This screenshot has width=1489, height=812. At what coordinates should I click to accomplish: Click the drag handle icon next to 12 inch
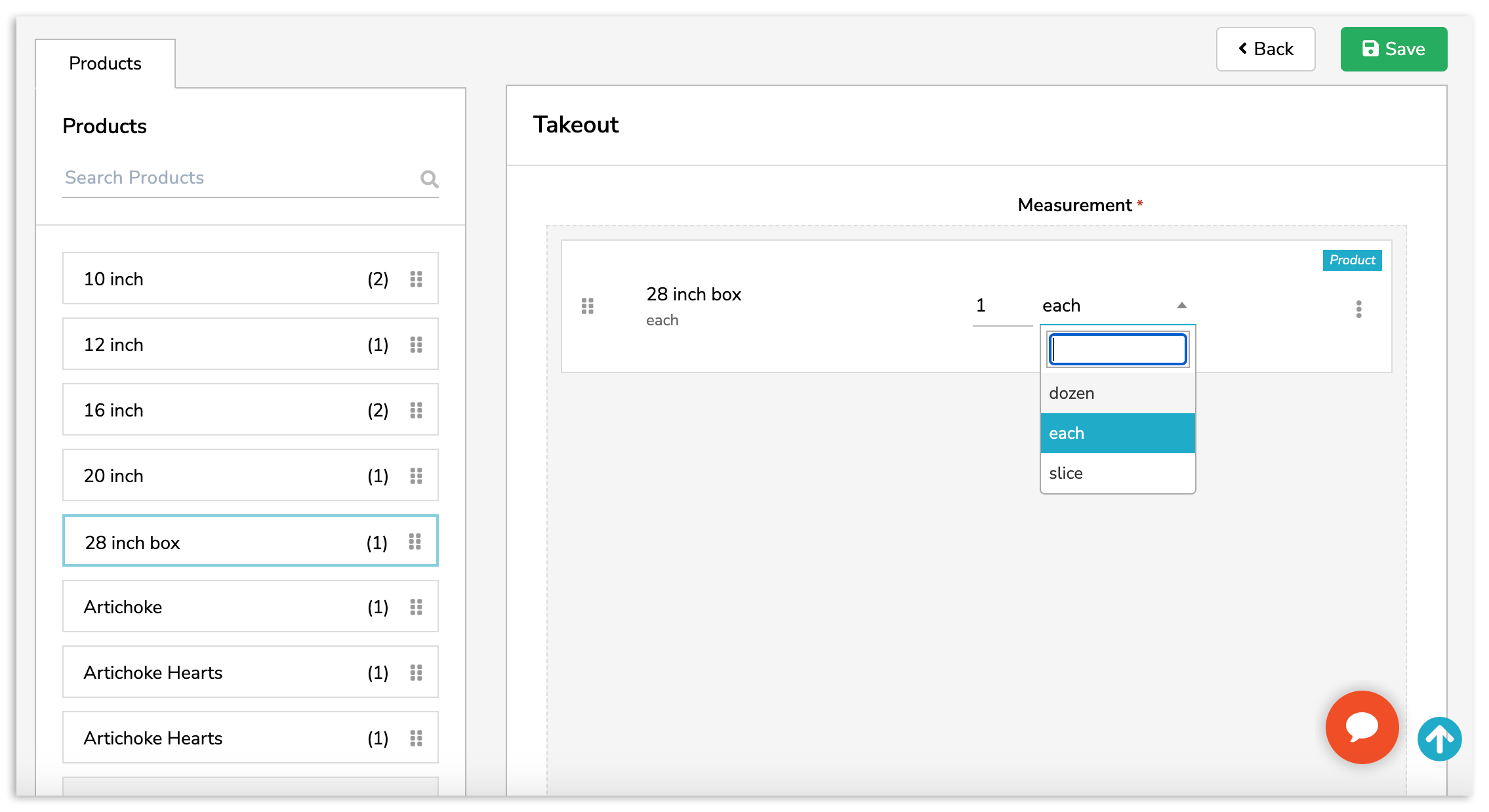tap(419, 345)
